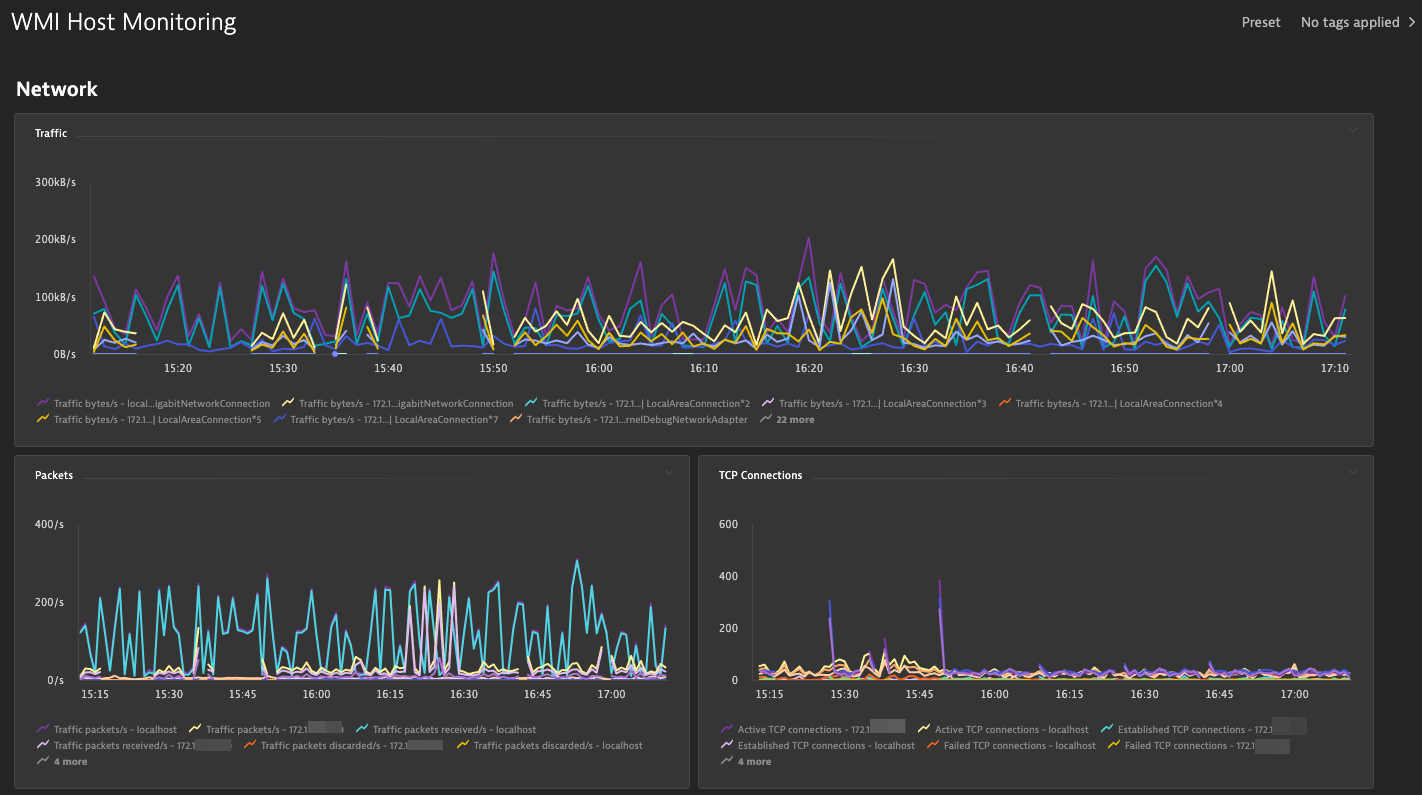Click the Network section heading
The width and height of the screenshot is (1422, 795).
57,89
